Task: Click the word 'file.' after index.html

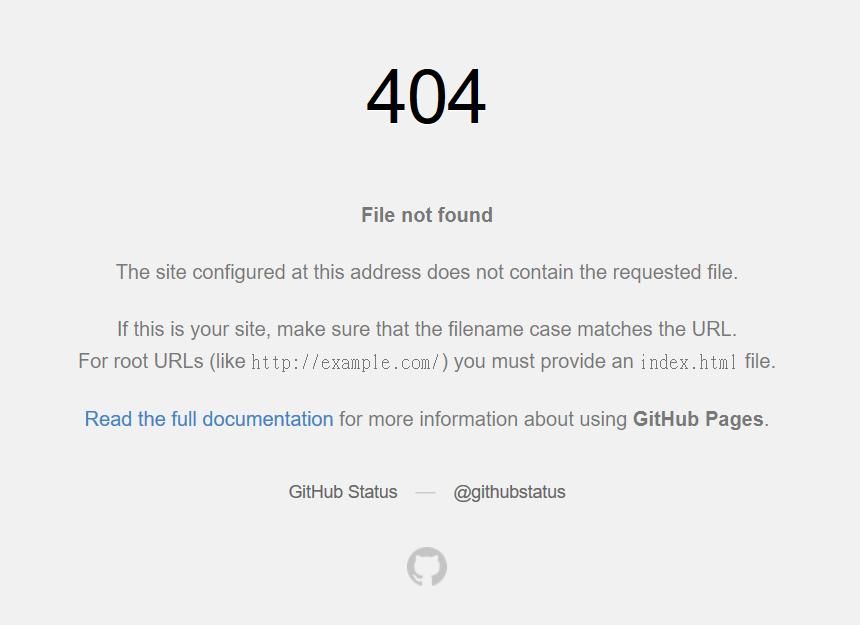Action: [x=760, y=361]
